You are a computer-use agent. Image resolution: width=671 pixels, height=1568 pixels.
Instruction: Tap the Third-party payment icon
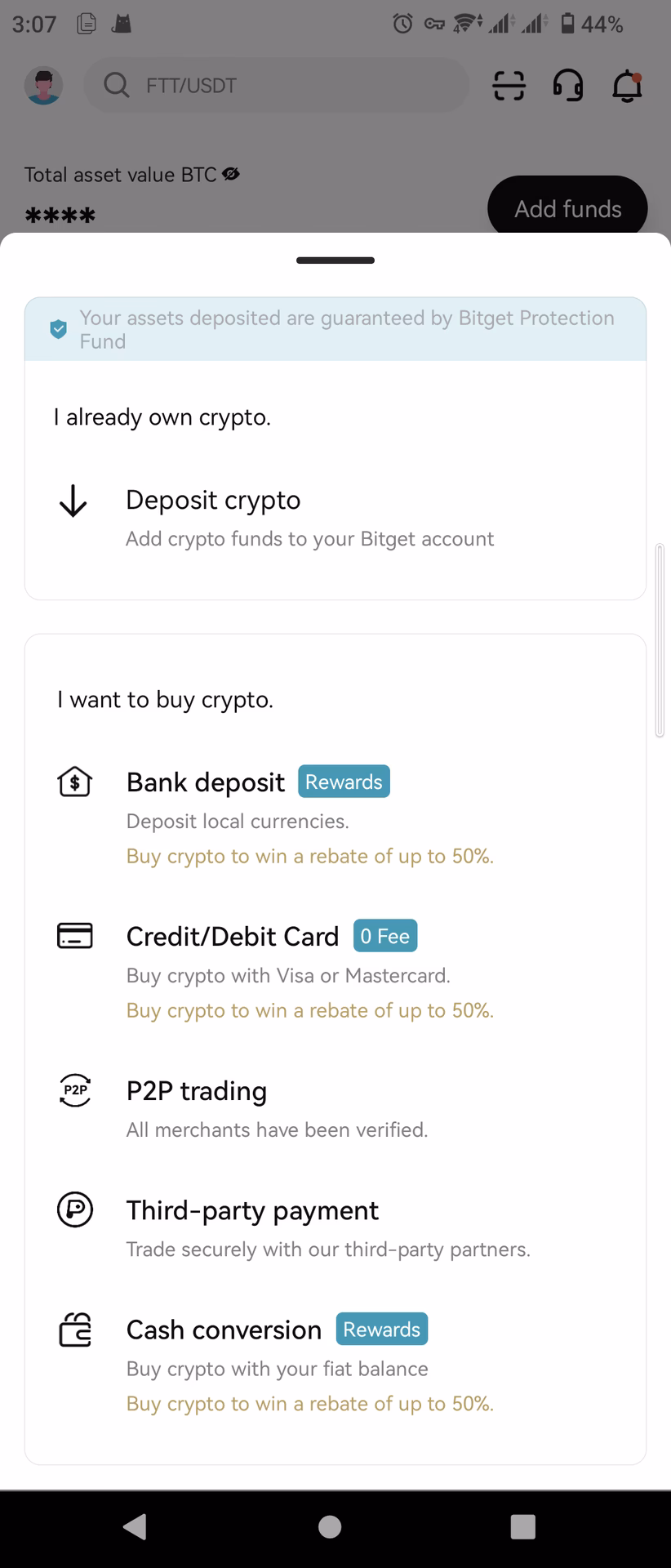coord(74,1211)
